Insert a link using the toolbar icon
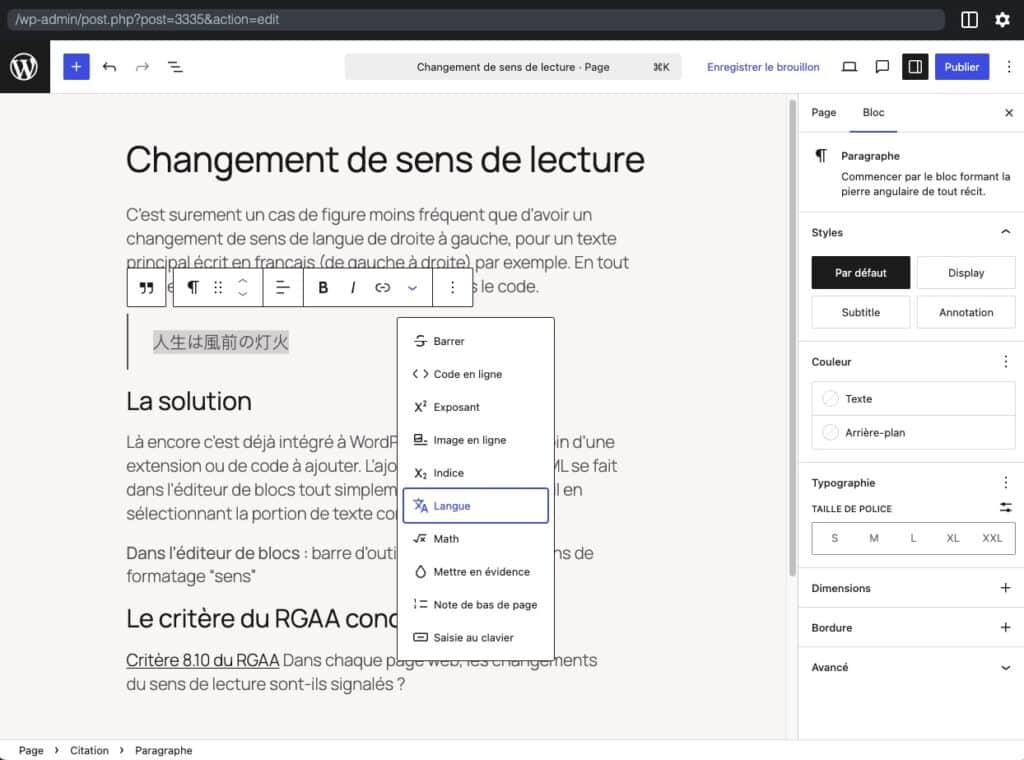Viewport: 1024px width, 760px height. click(382, 288)
